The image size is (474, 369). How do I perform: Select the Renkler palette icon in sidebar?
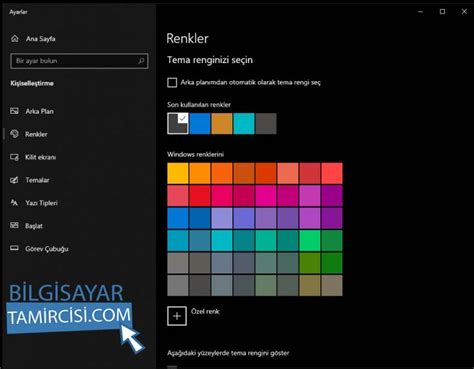pos(14,134)
